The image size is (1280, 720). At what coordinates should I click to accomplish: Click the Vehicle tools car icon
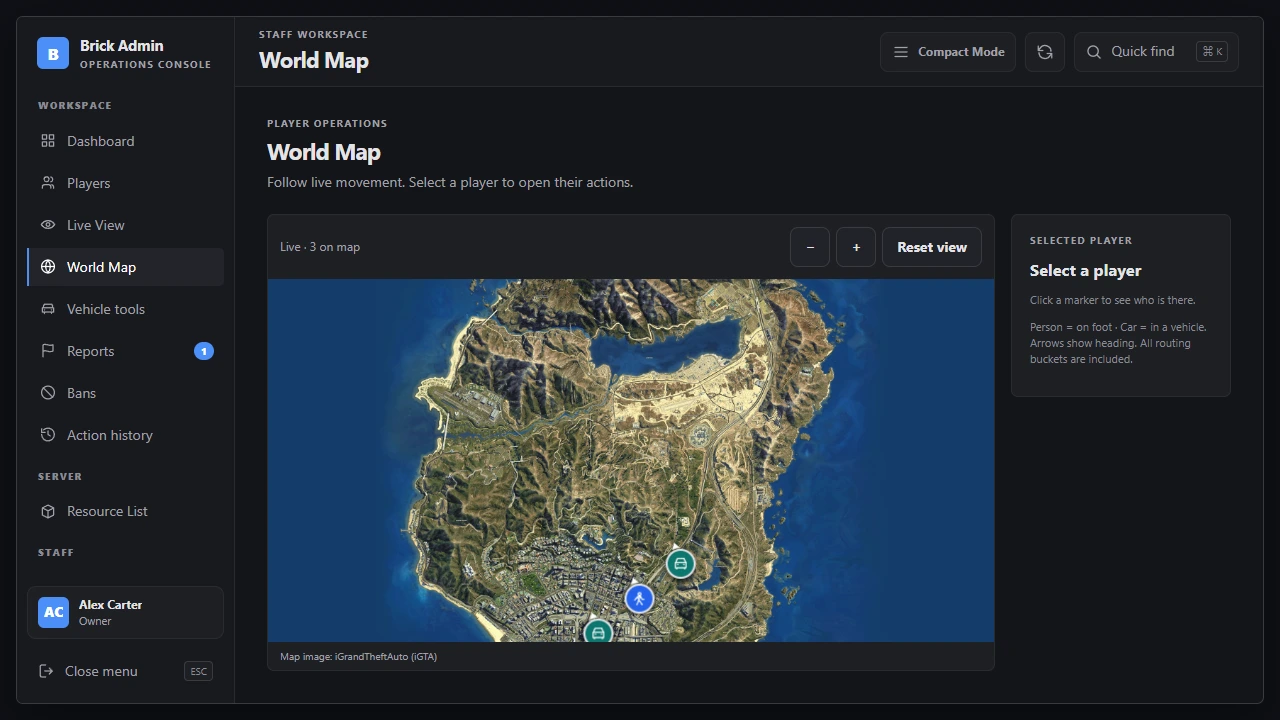point(48,309)
